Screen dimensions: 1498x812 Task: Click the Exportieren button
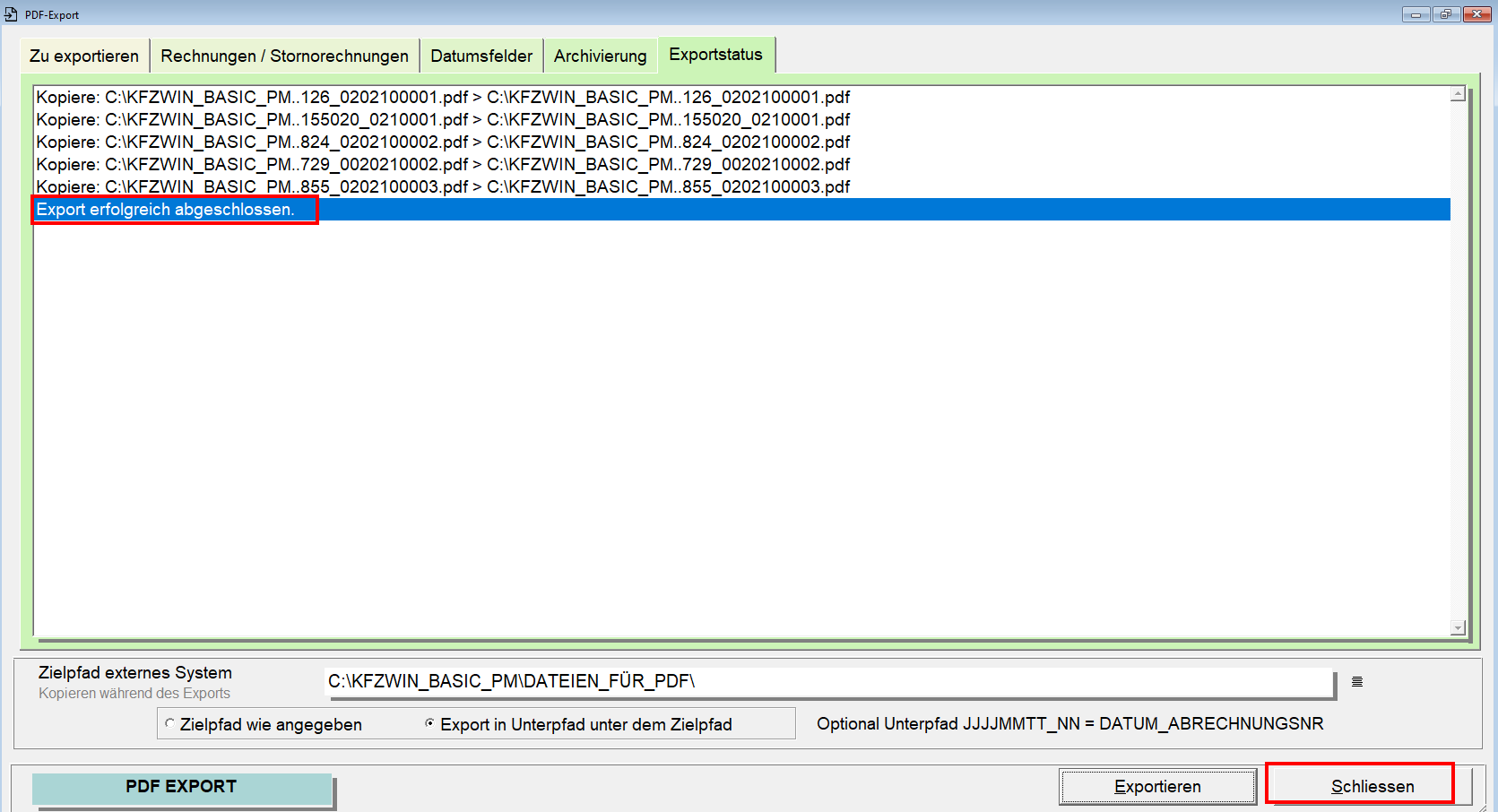click(x=1157, y=787)
